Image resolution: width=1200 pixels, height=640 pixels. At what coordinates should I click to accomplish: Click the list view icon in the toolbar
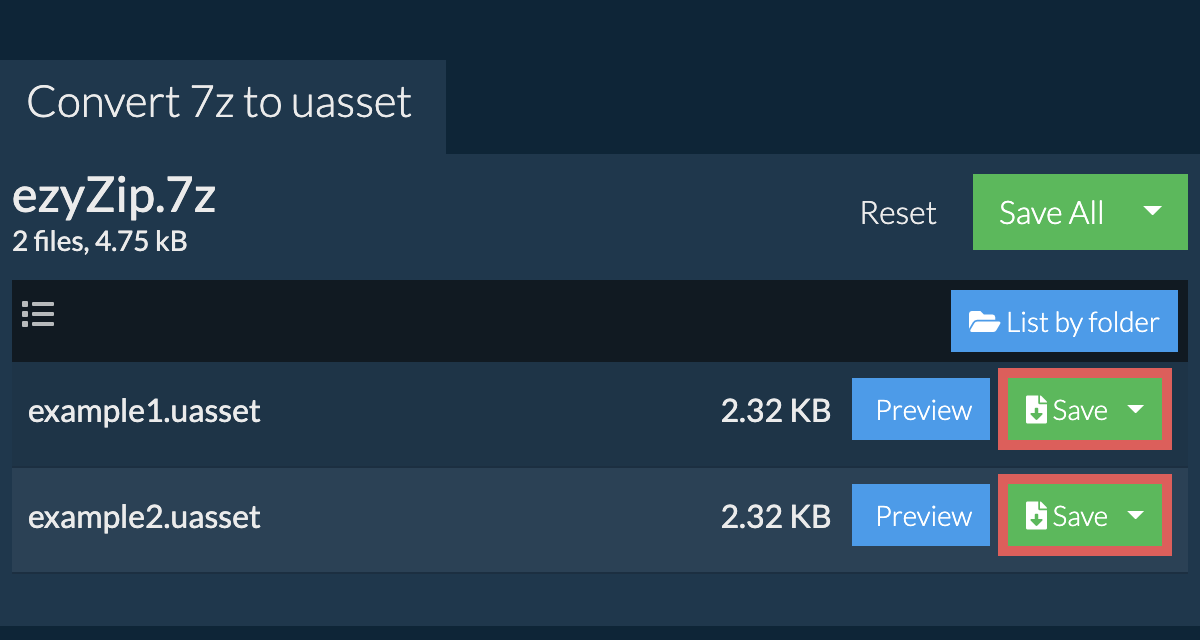[x=38, y=315]
